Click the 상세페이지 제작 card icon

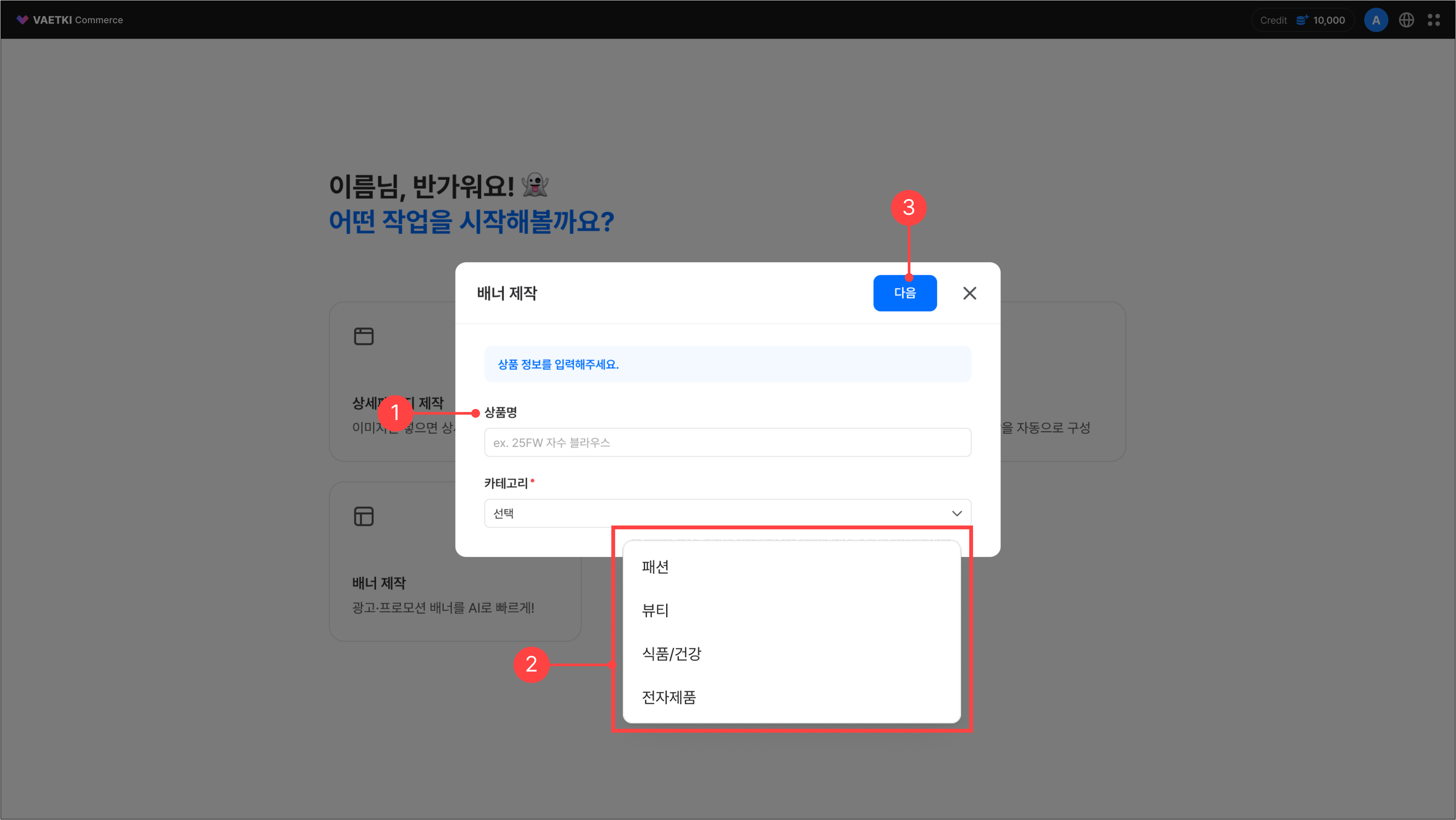(x=363, y=336)
